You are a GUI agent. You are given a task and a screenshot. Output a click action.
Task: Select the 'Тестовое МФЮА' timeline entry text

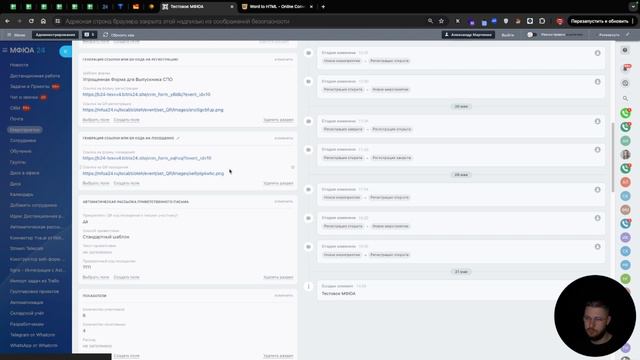tap(338, 293)
